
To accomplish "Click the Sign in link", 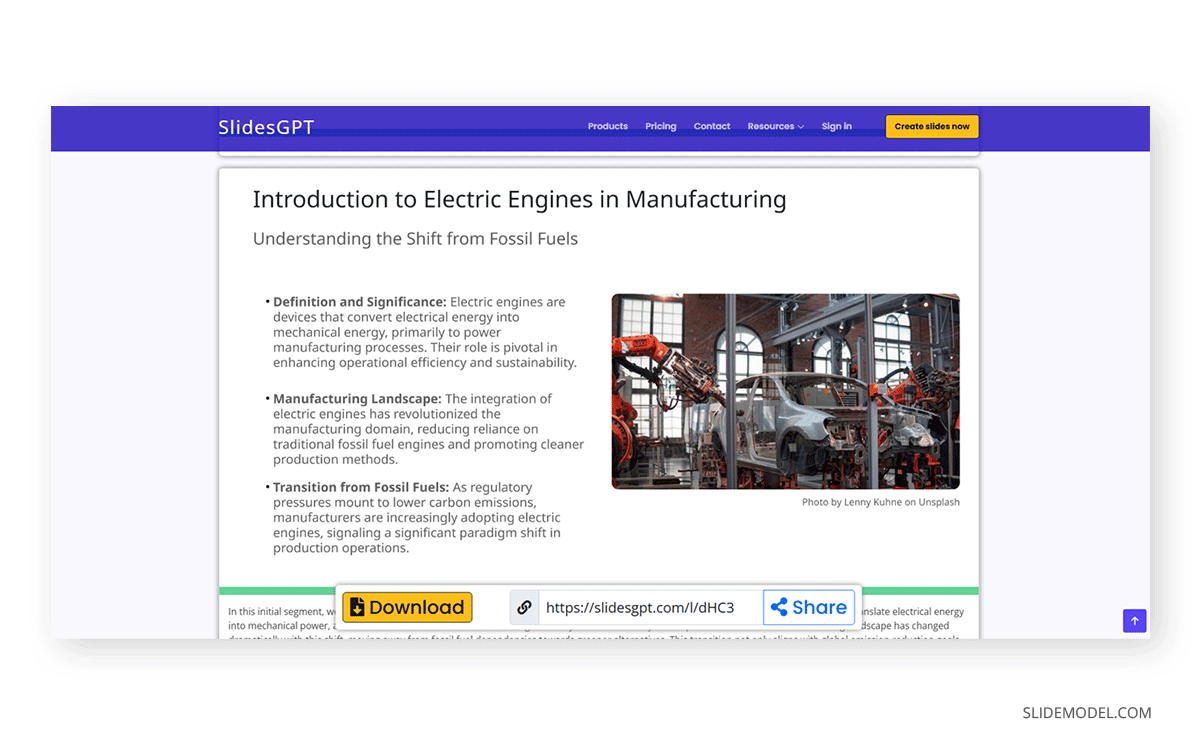I will (x=837, y=126).
